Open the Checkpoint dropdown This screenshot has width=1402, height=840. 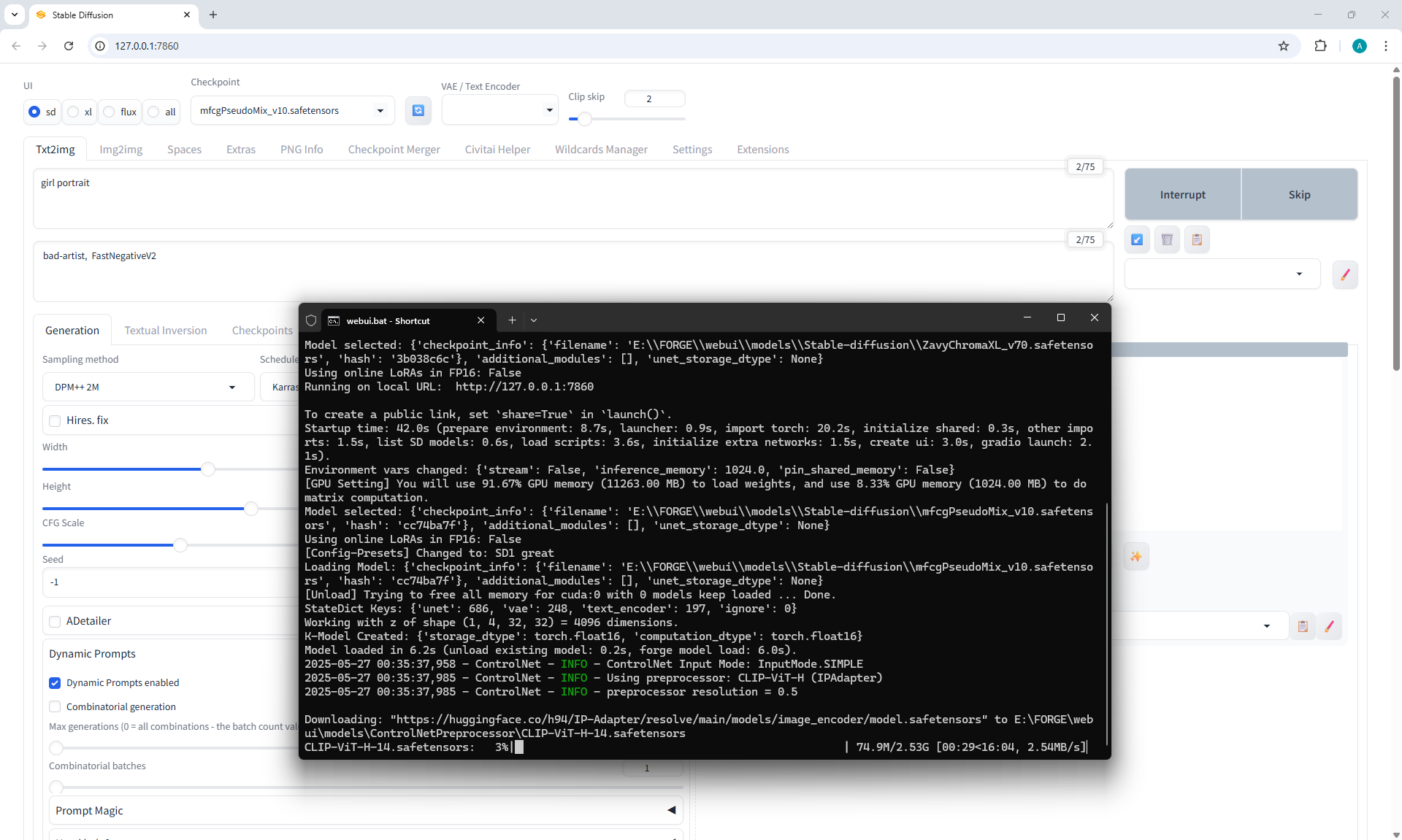(x=292, y=111)
